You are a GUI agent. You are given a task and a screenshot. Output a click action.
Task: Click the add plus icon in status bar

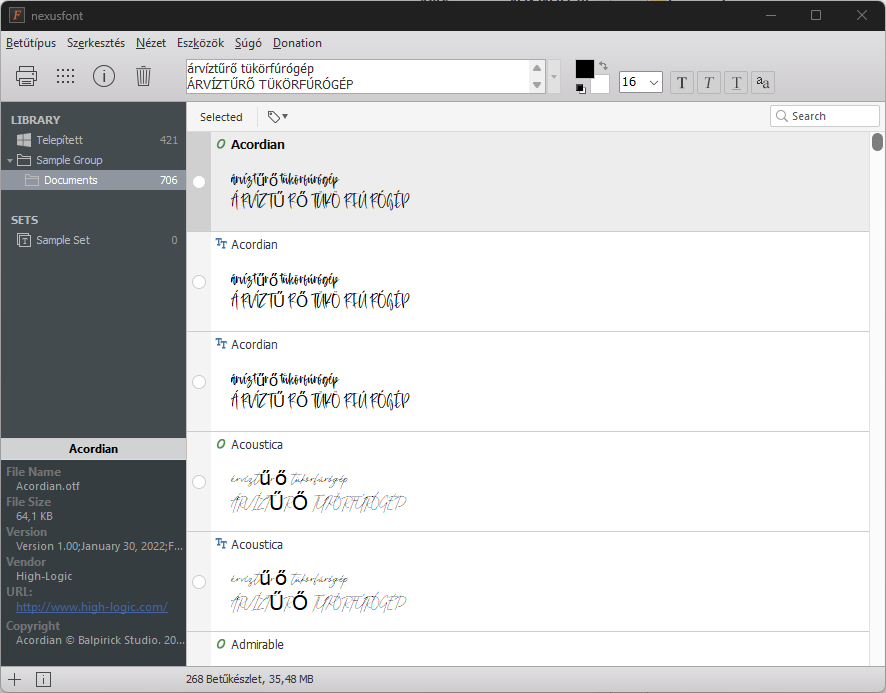pyautogui.click(x=15, y=679)
